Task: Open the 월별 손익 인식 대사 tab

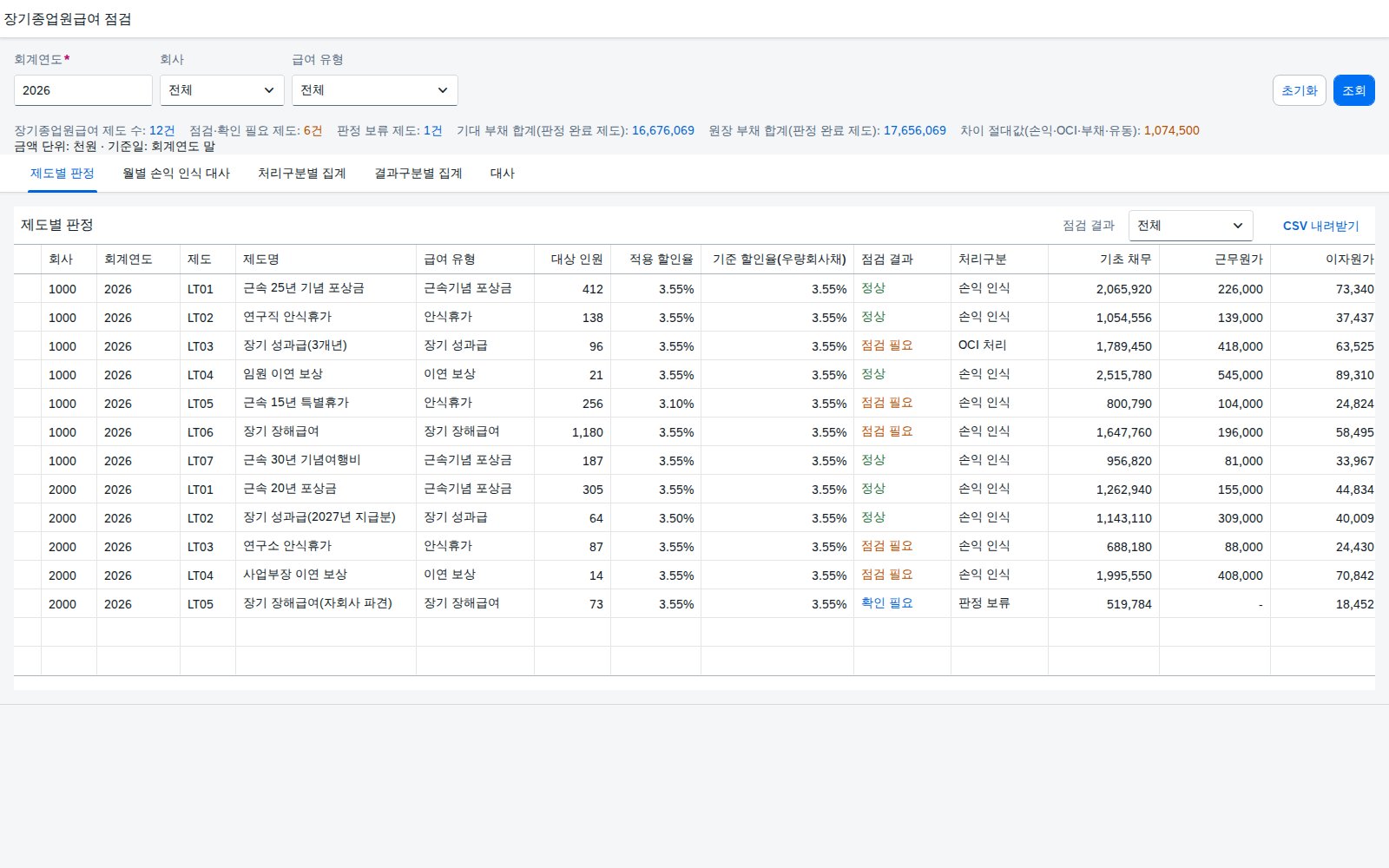Action: click(176, 174)
